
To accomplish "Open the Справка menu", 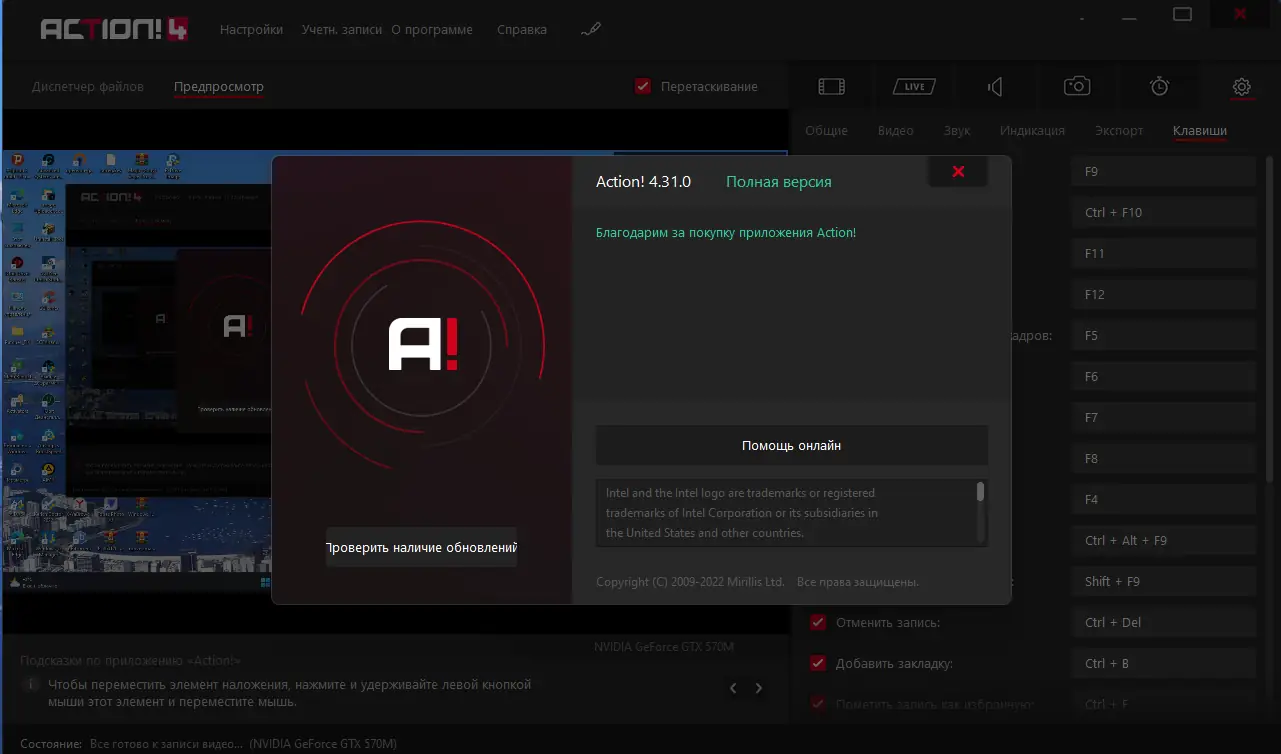I will point(522,30).
